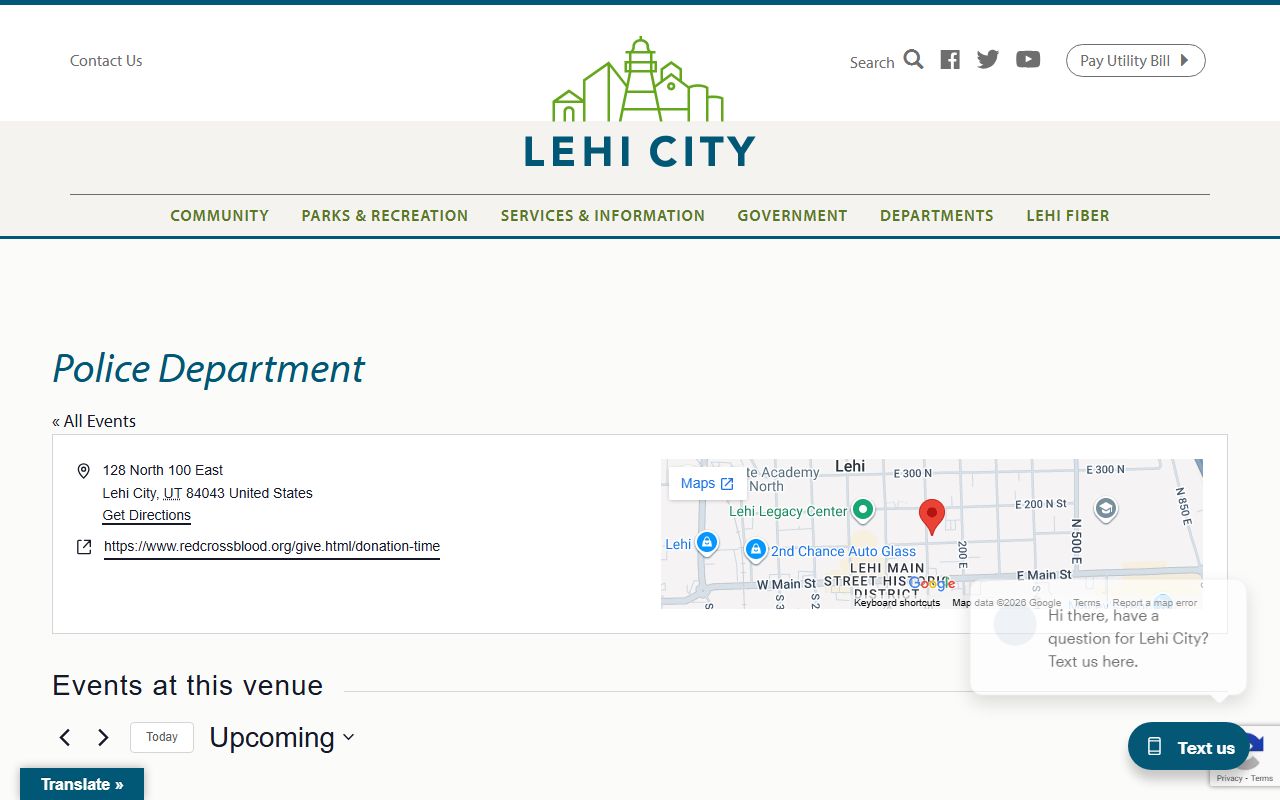Open the Government menu
The width and height of the screenshot is (1280, 800).
coord(792,215)
